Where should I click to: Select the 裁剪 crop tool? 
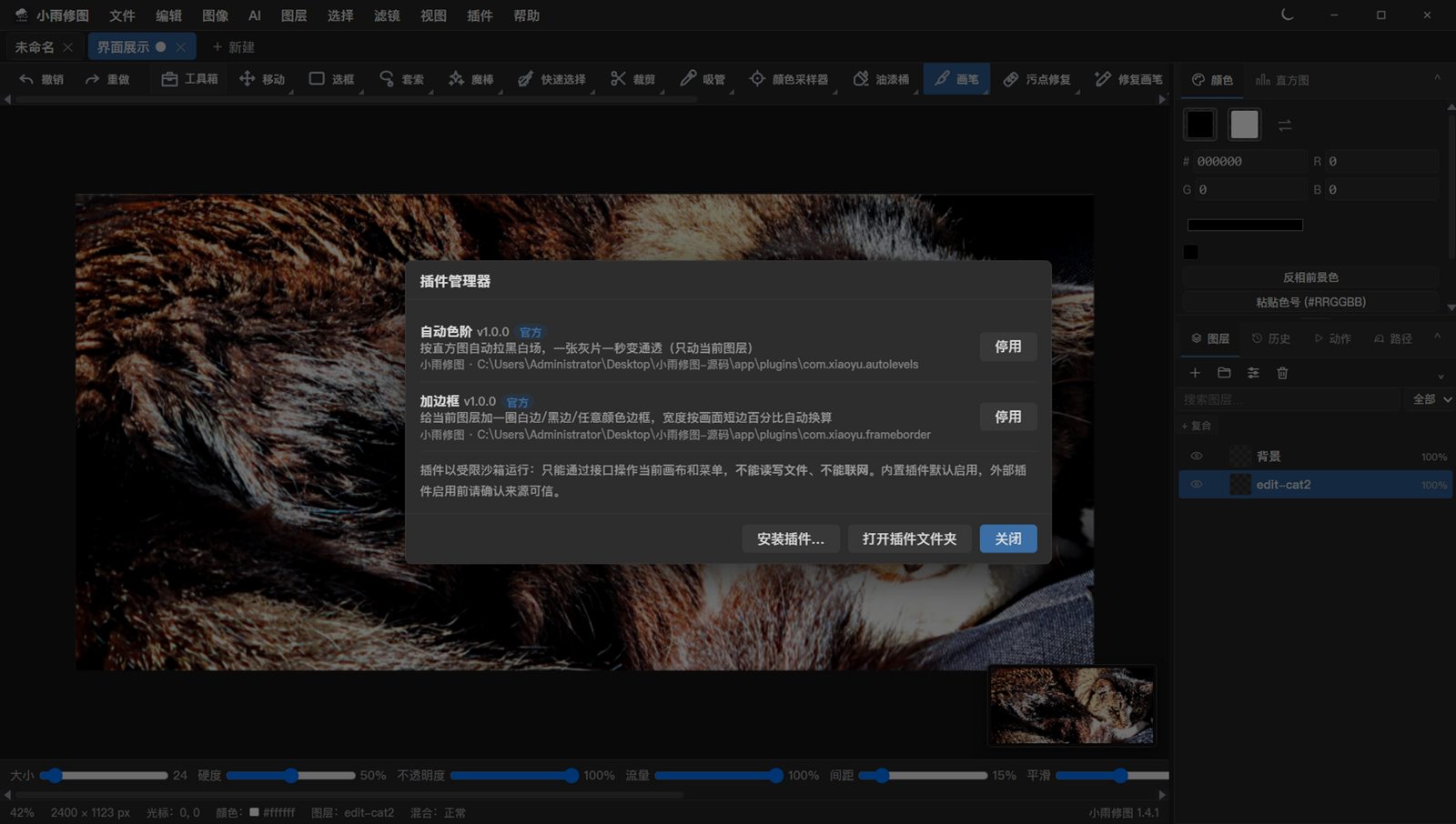[x=632, y=79]
